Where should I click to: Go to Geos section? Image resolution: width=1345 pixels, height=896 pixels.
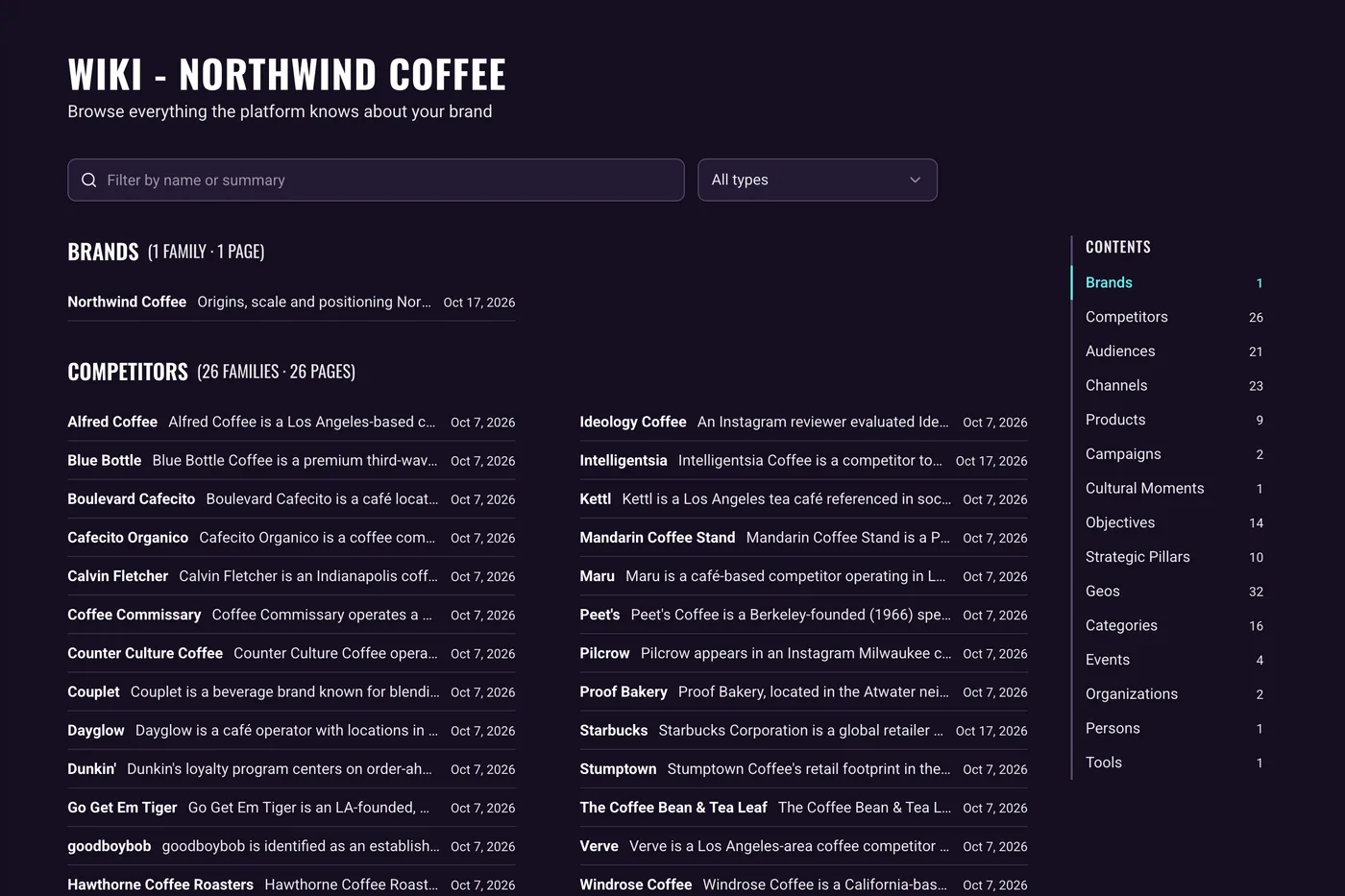tap(1174, 592)
